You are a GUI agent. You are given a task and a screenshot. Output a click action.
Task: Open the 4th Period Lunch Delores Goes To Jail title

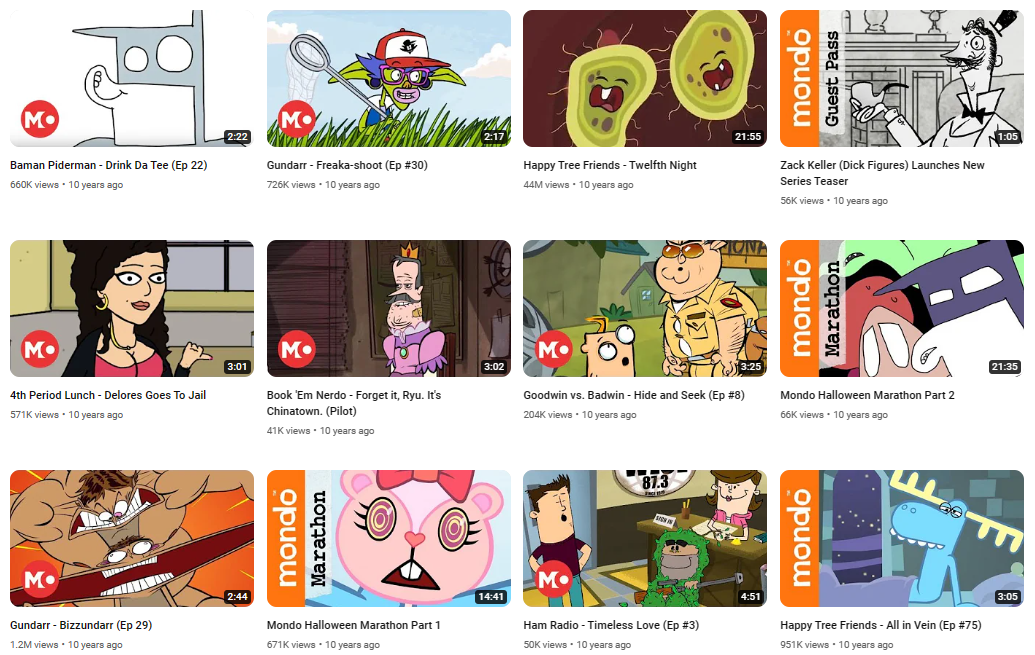click(x=108, y=395)
